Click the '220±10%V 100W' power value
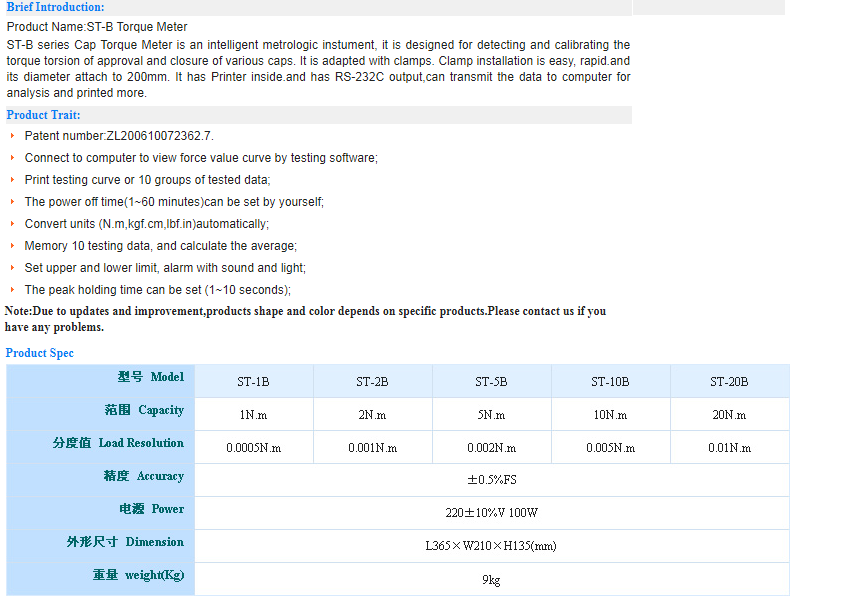This screenshot has height=604, width=847. coord(492,513)
